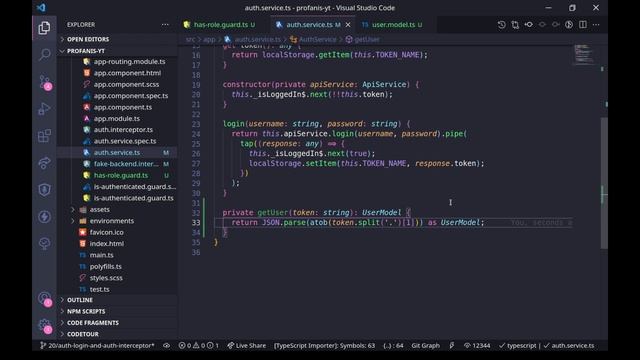The image size is (640, 360).
Task: Open Git Graph from status bar
Action: tap(425, 345)
